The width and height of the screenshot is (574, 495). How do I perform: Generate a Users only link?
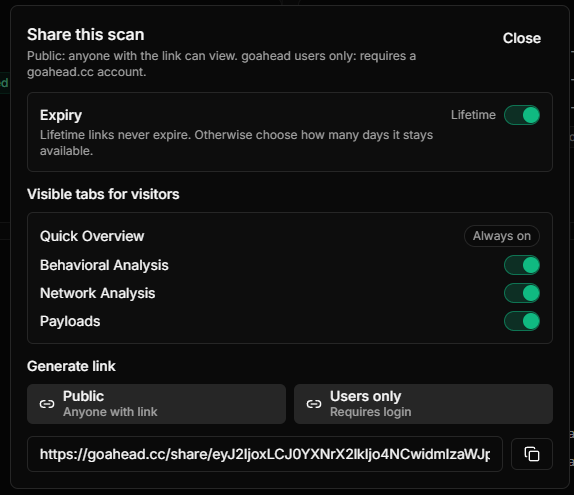(423, 404)
